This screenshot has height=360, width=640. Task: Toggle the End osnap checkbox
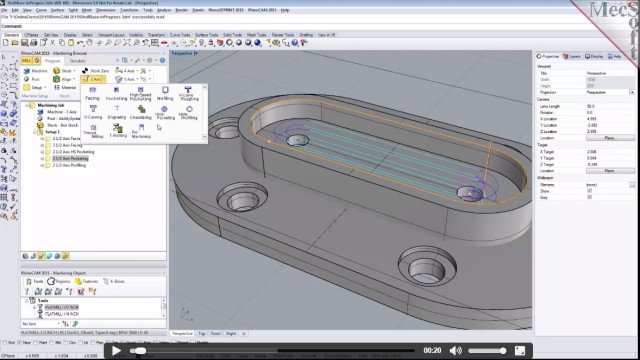(x=4, y=342)
